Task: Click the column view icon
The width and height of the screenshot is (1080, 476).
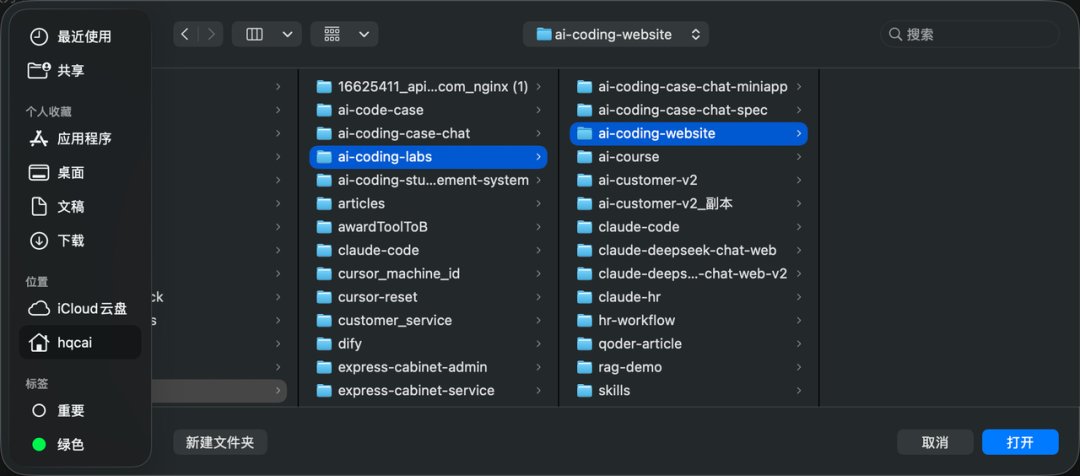Action: tap(254, 34)
